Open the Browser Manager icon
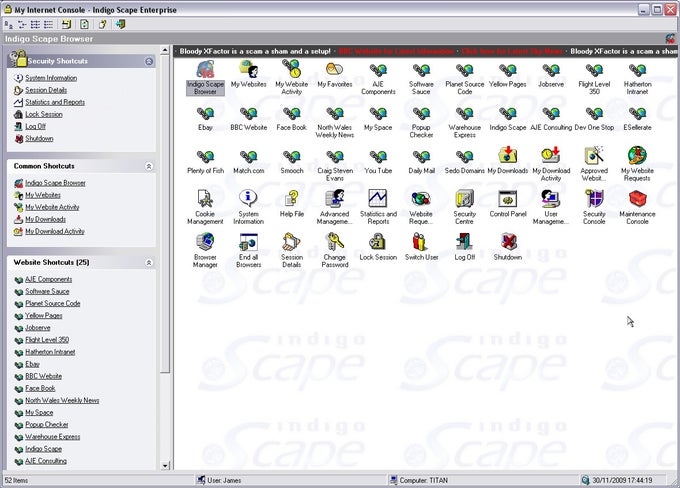The image size is (680, 488). tap(205, 242)
